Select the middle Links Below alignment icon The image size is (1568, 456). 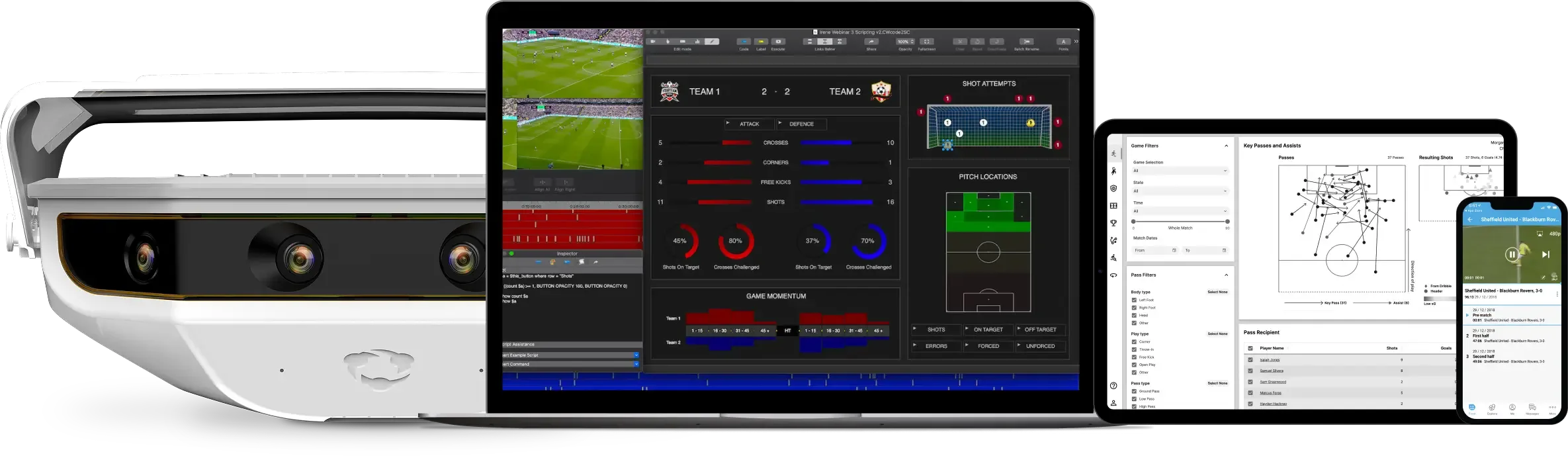pyautogui.click(x=824, y=41)
